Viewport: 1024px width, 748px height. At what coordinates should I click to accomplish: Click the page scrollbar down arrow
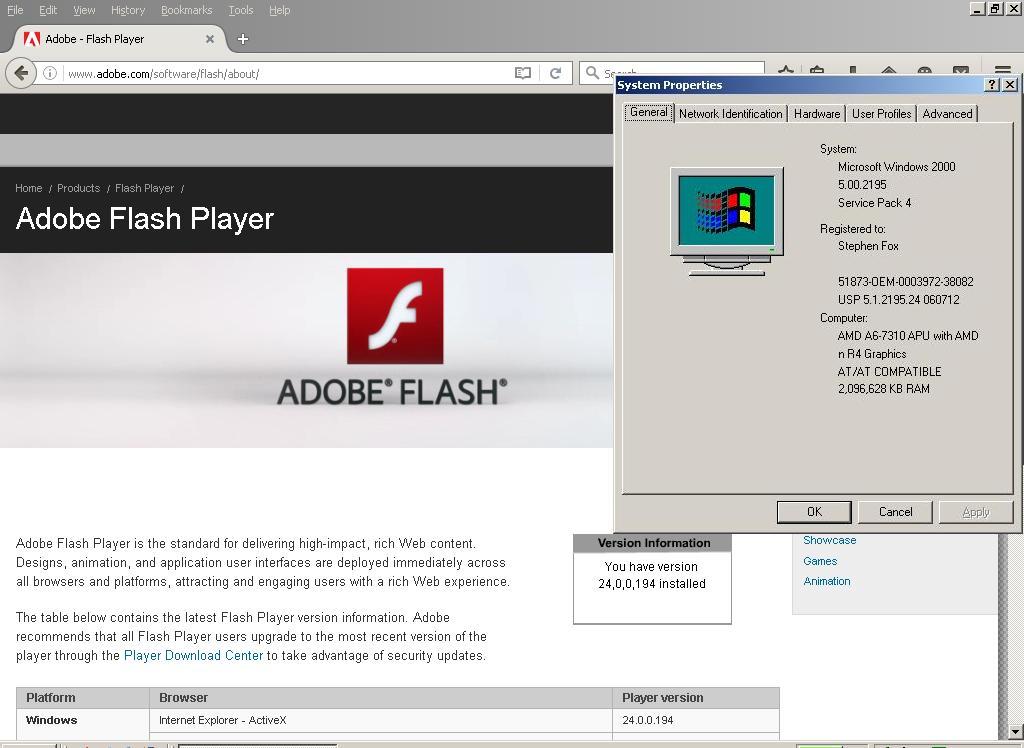1015,732
